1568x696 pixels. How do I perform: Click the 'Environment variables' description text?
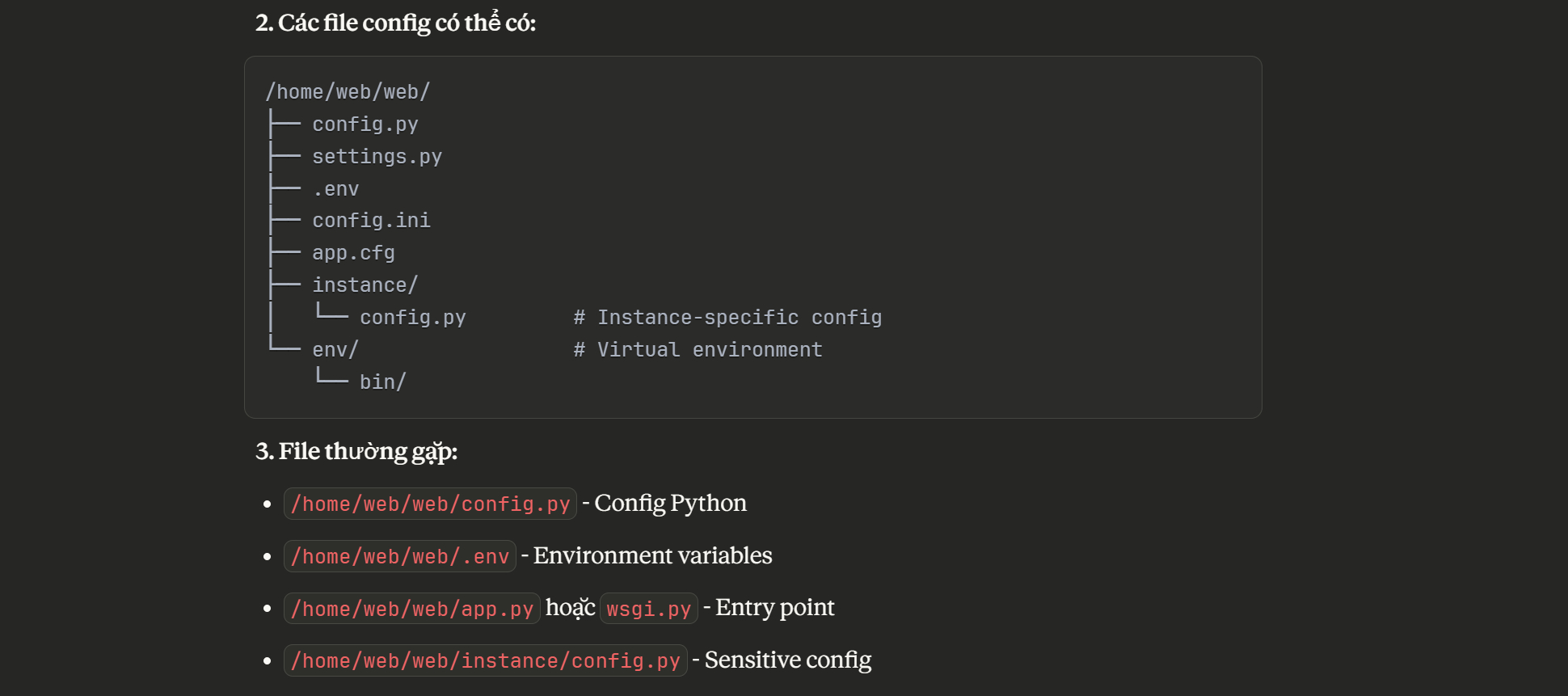click(652, 556)
